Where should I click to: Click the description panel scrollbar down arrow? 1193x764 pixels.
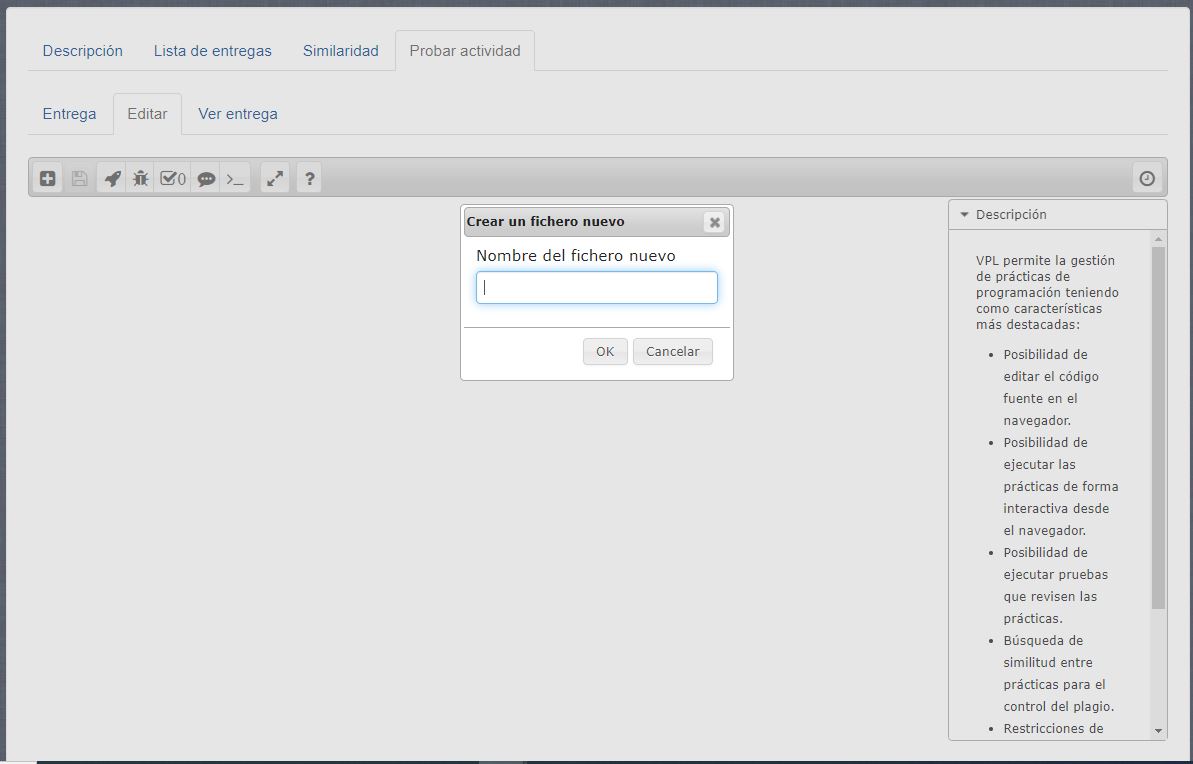(1159, 731)
